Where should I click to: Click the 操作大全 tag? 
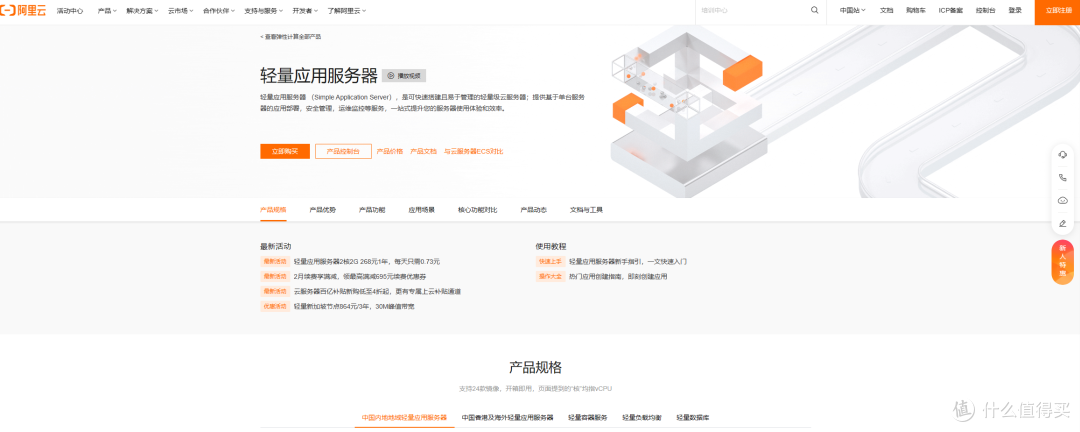(550, 276)
